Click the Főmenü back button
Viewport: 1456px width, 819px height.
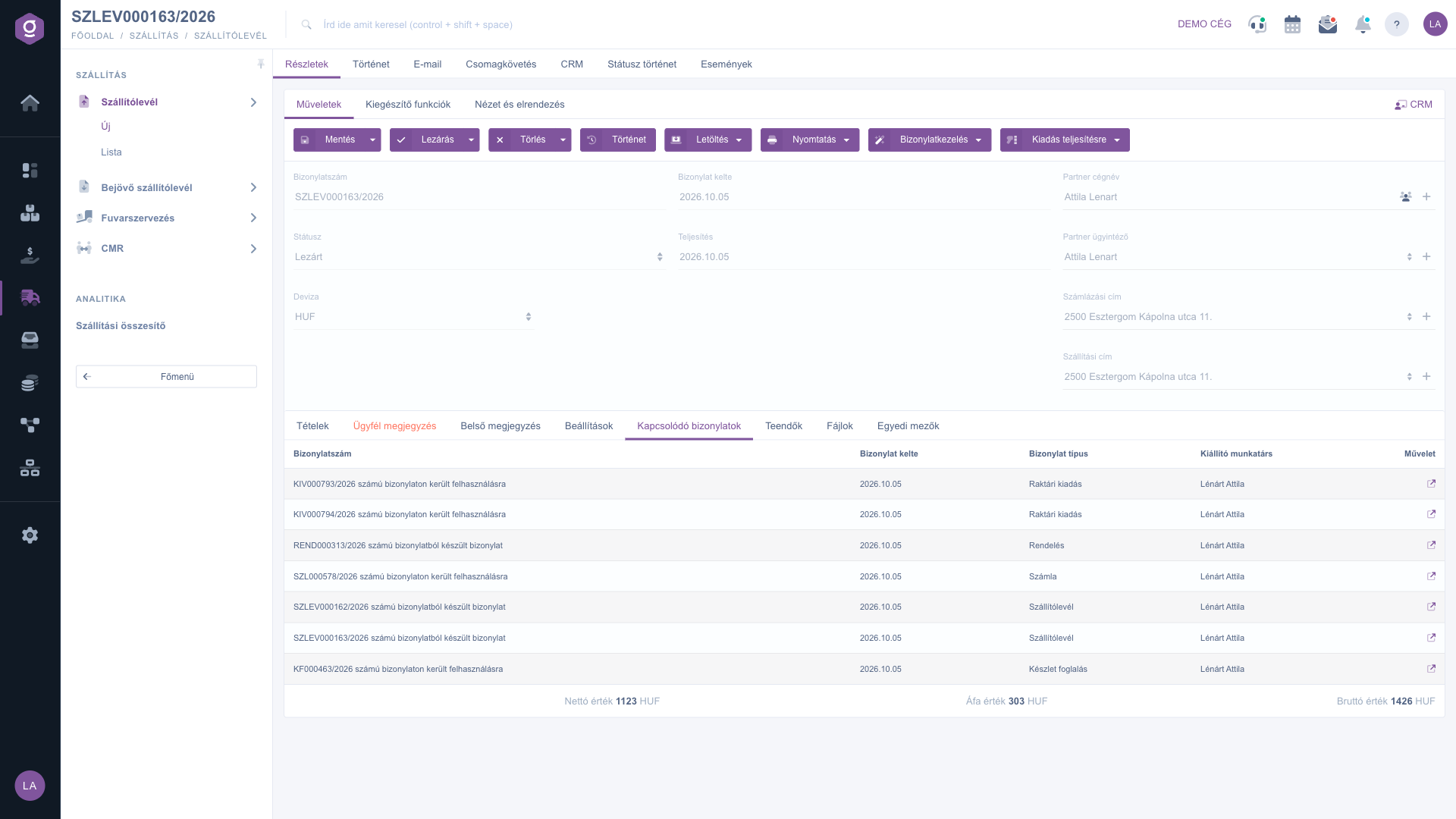pos(166,377)
